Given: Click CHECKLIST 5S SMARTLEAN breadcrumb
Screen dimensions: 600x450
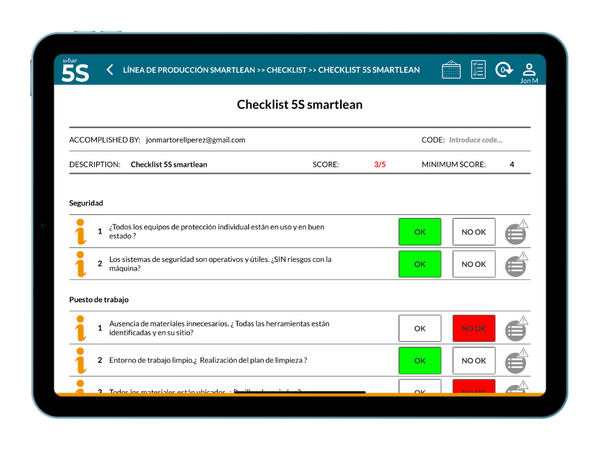Looking at the screenshot, I should click(x=369, y=70).
